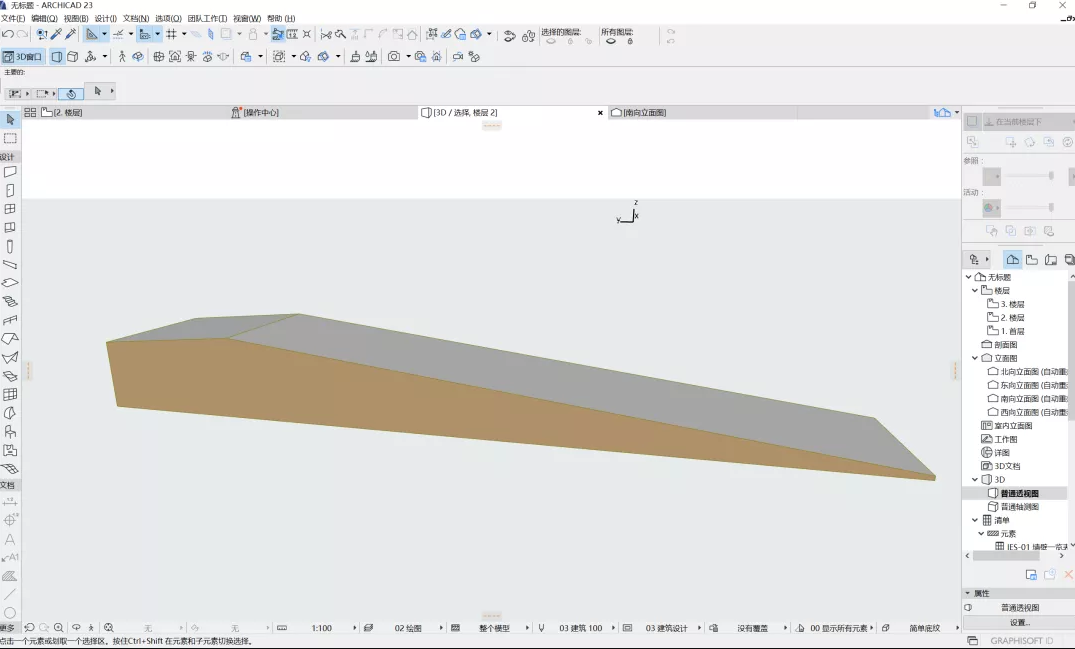Collapse the 楼层 tree node

(975, 290)
